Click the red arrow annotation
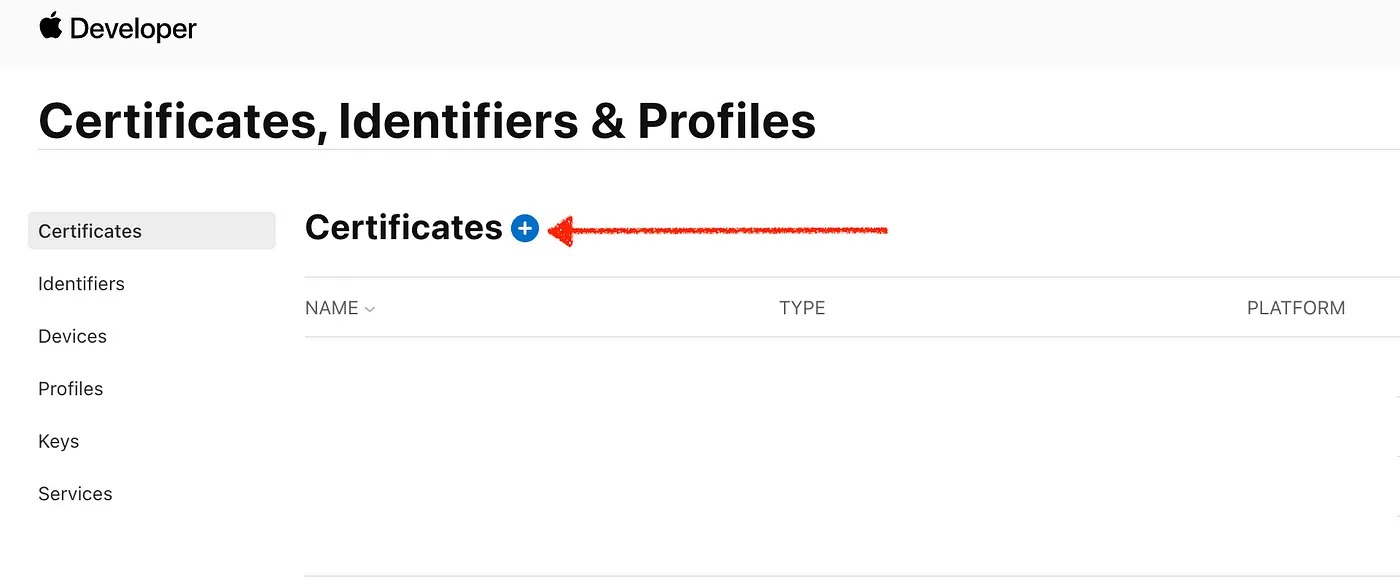This screenshot has height=579, width=1400. tap(718, 231)
